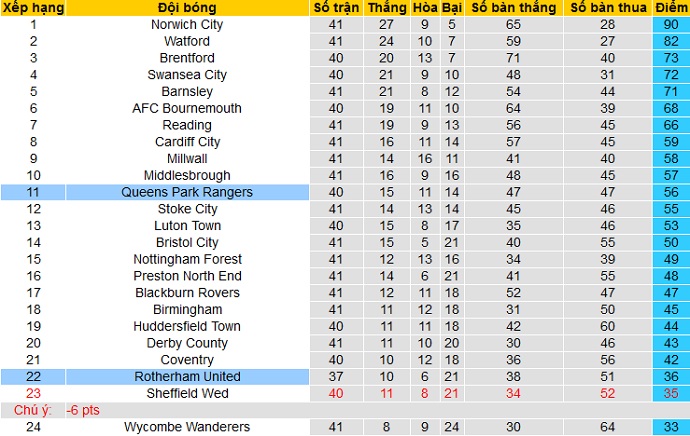This screenshot has height=436, width=690.
Task: Click the Số bàn thua column header
Action: [607, 8]
